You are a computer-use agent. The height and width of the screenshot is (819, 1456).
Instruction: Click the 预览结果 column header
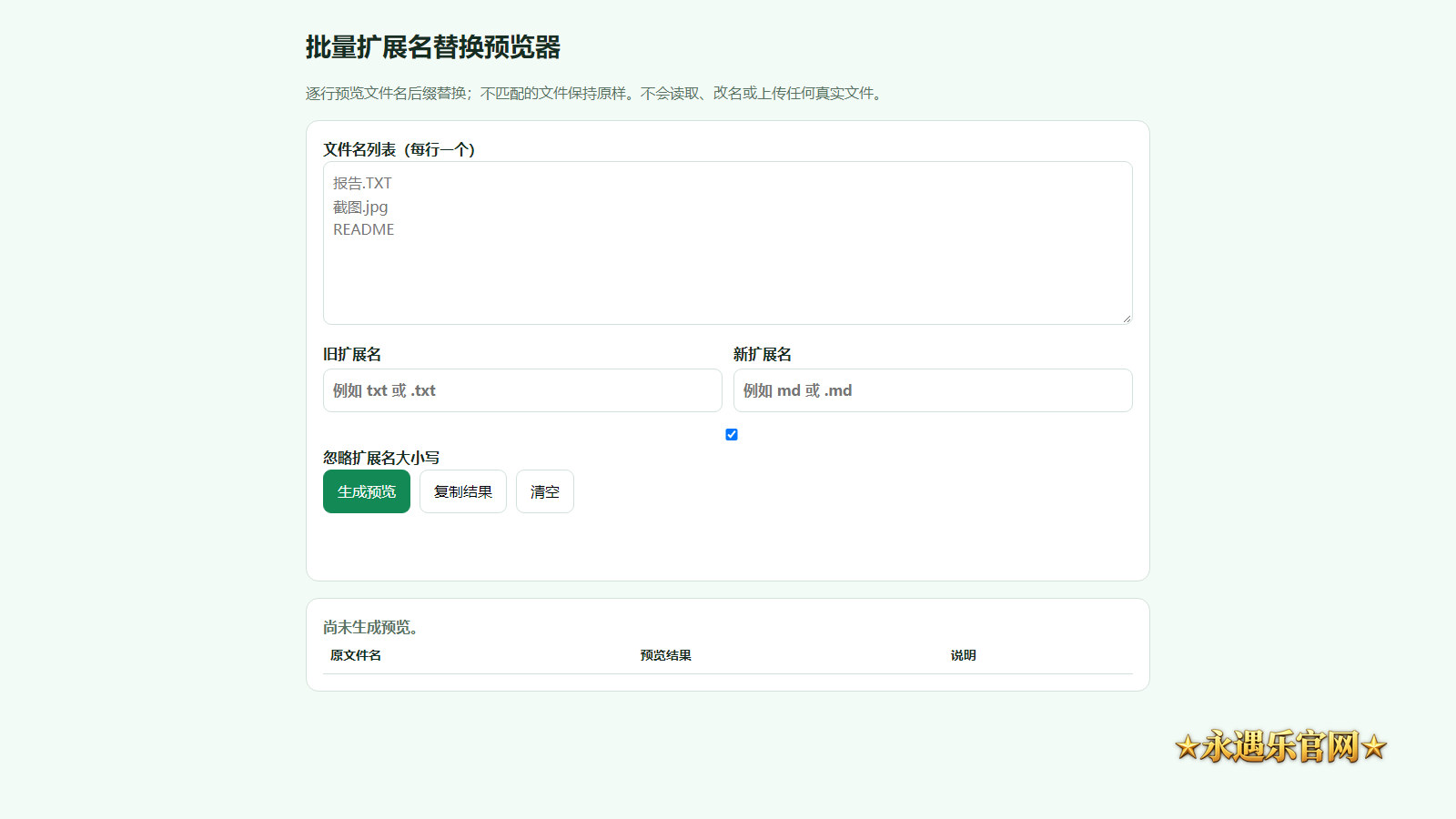[x=666, y=655]
